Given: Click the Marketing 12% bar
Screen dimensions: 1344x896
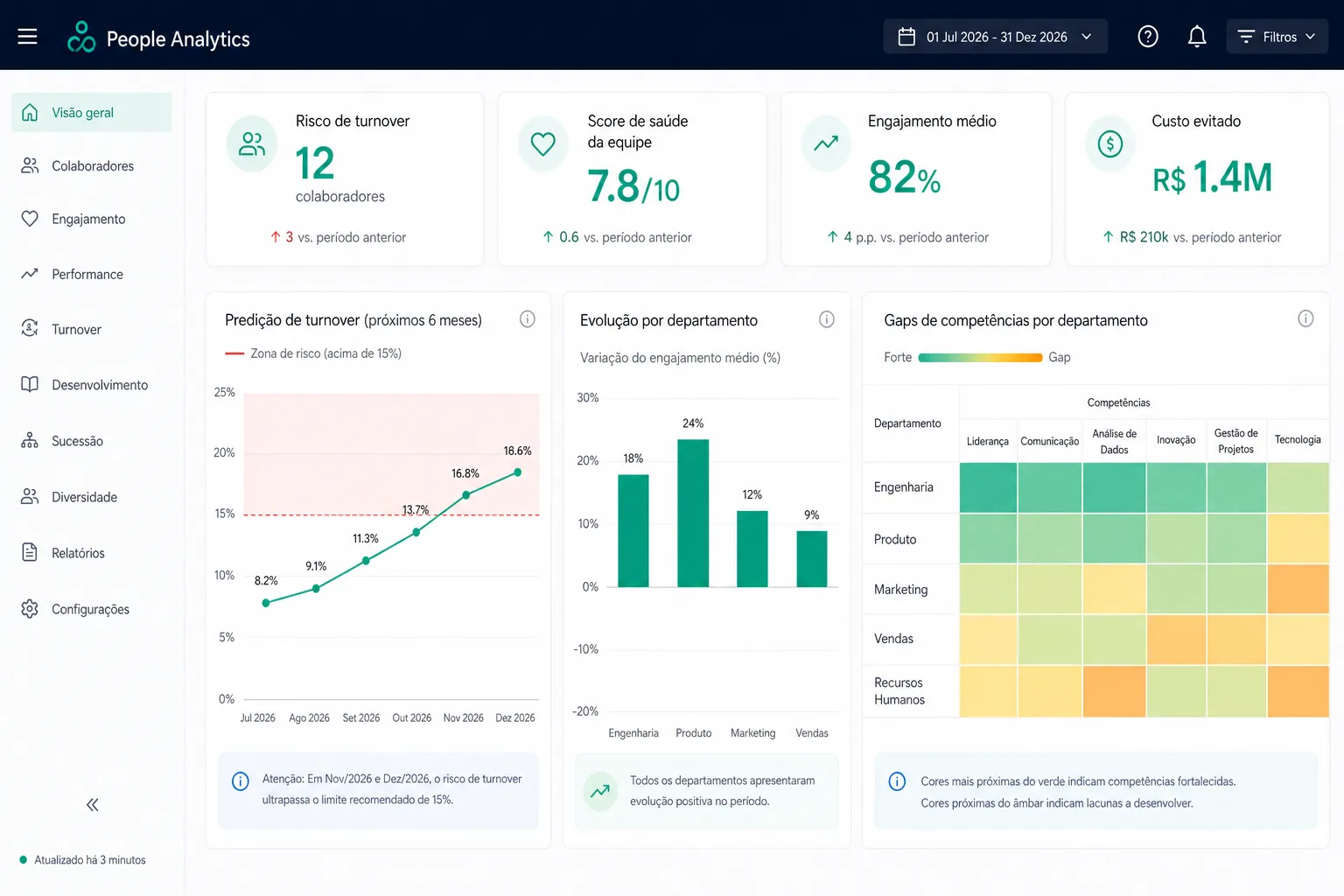Looking at the screenshot, I should (752, 549).
